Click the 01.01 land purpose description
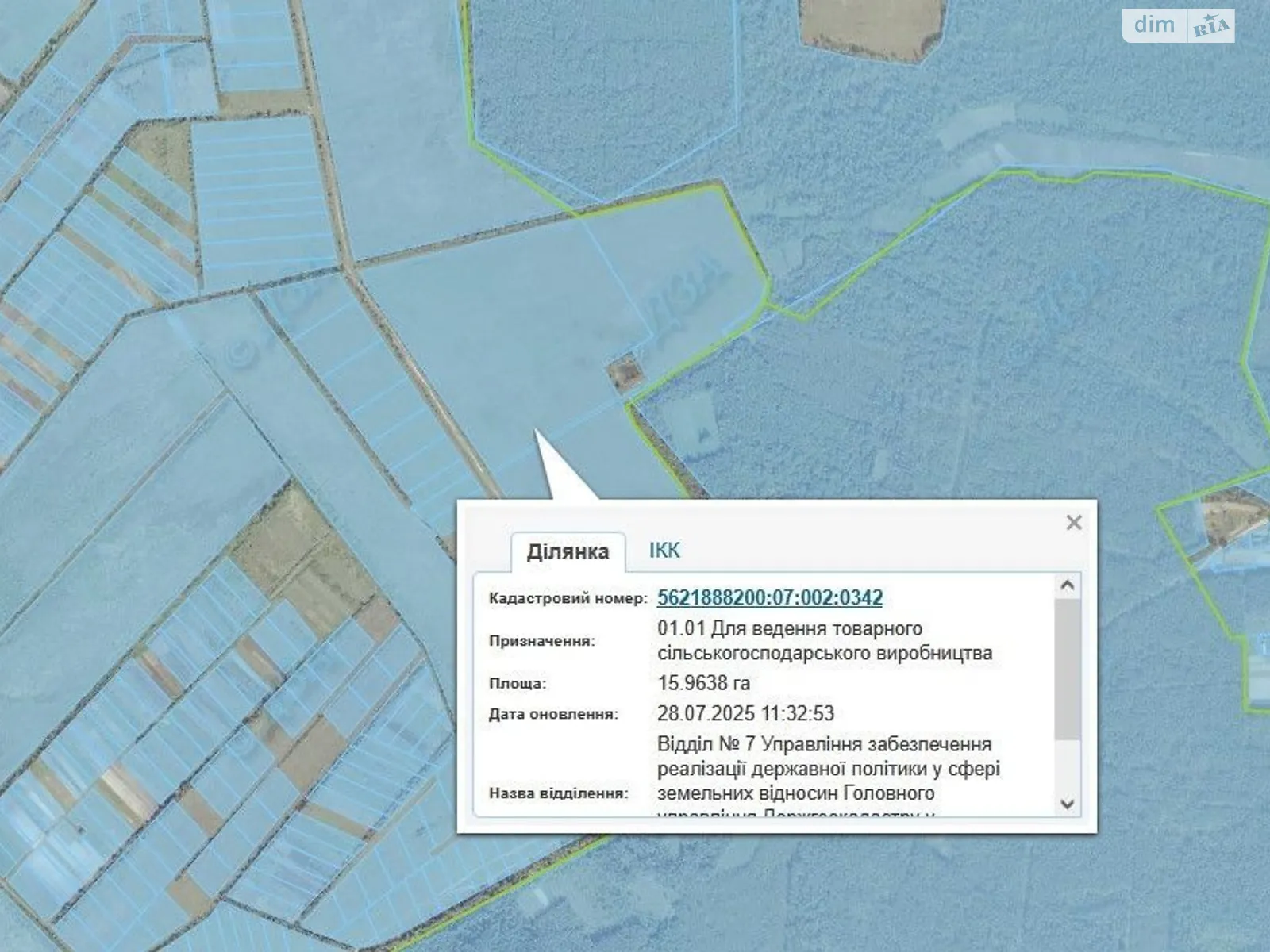Image resolution: width=1270 pixels, height=952 pixels. tap(824, 641)
